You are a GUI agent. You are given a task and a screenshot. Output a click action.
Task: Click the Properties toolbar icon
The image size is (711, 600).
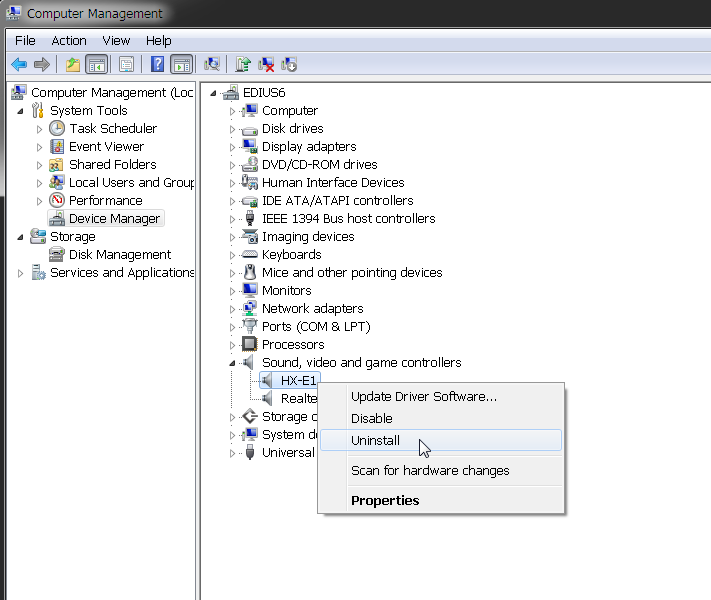tap(126, 64)
